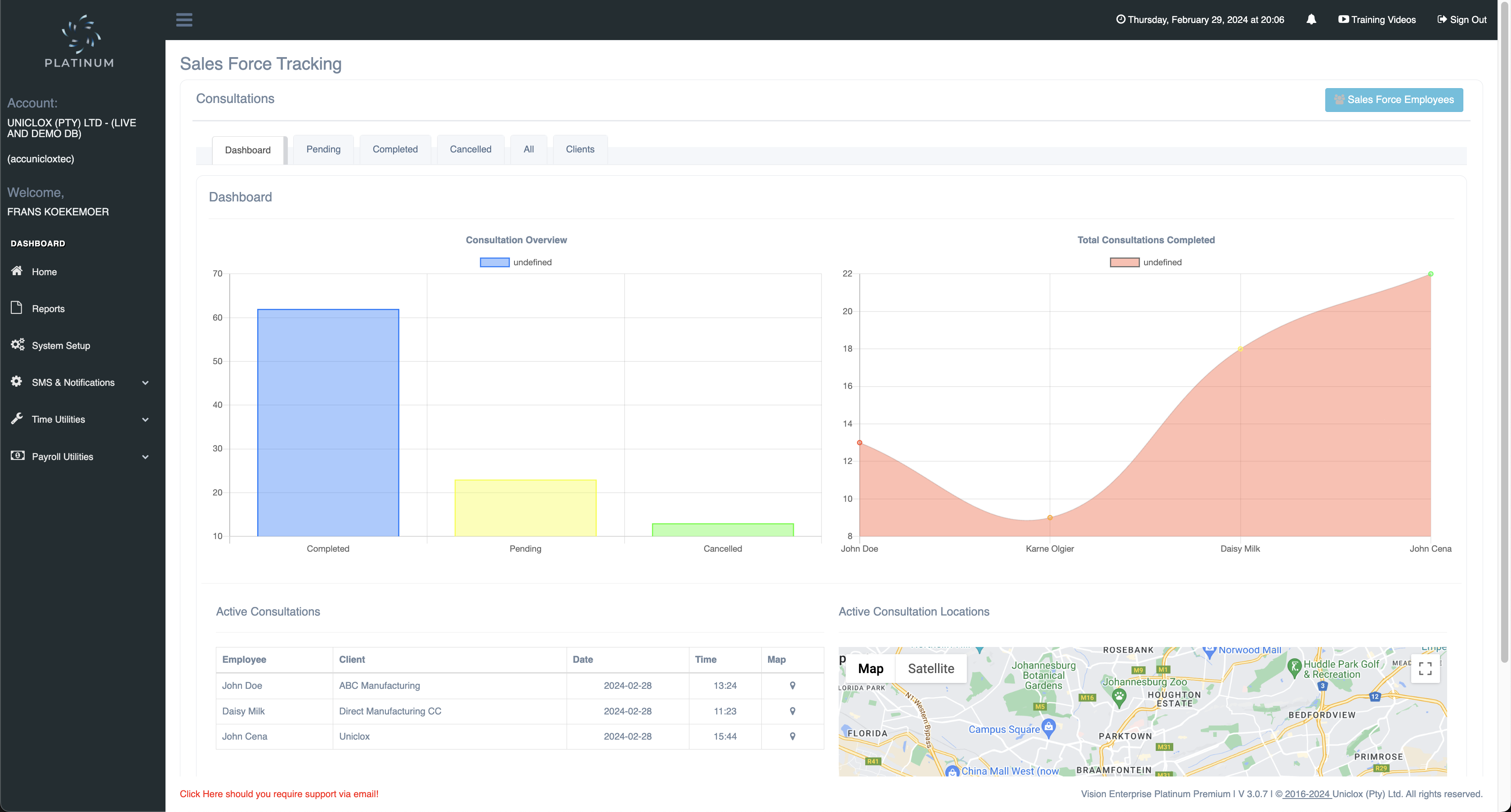Click Daisy Milk employee cell

point(274,711)
